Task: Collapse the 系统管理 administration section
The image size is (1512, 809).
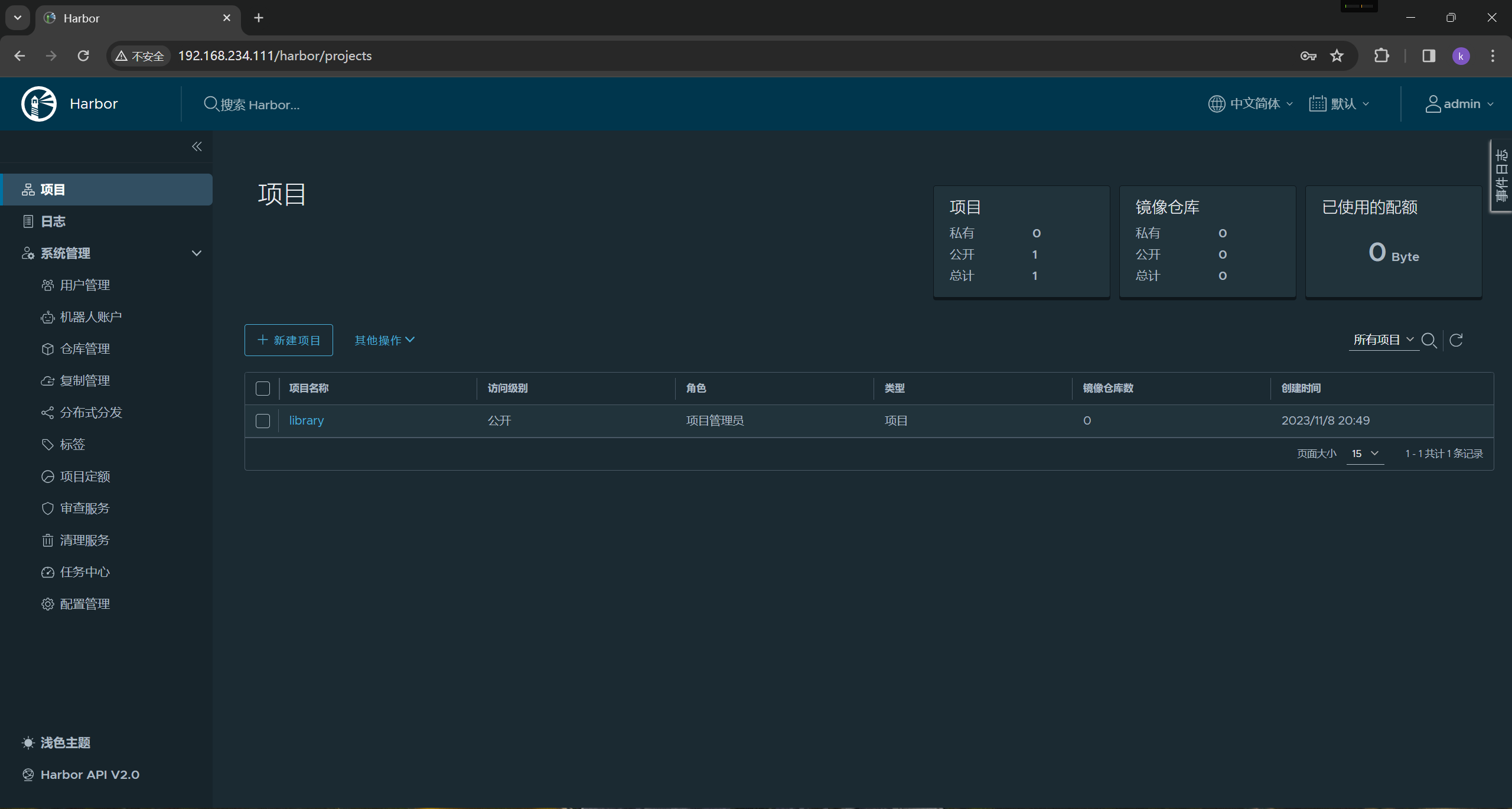Action: point(197,253)
